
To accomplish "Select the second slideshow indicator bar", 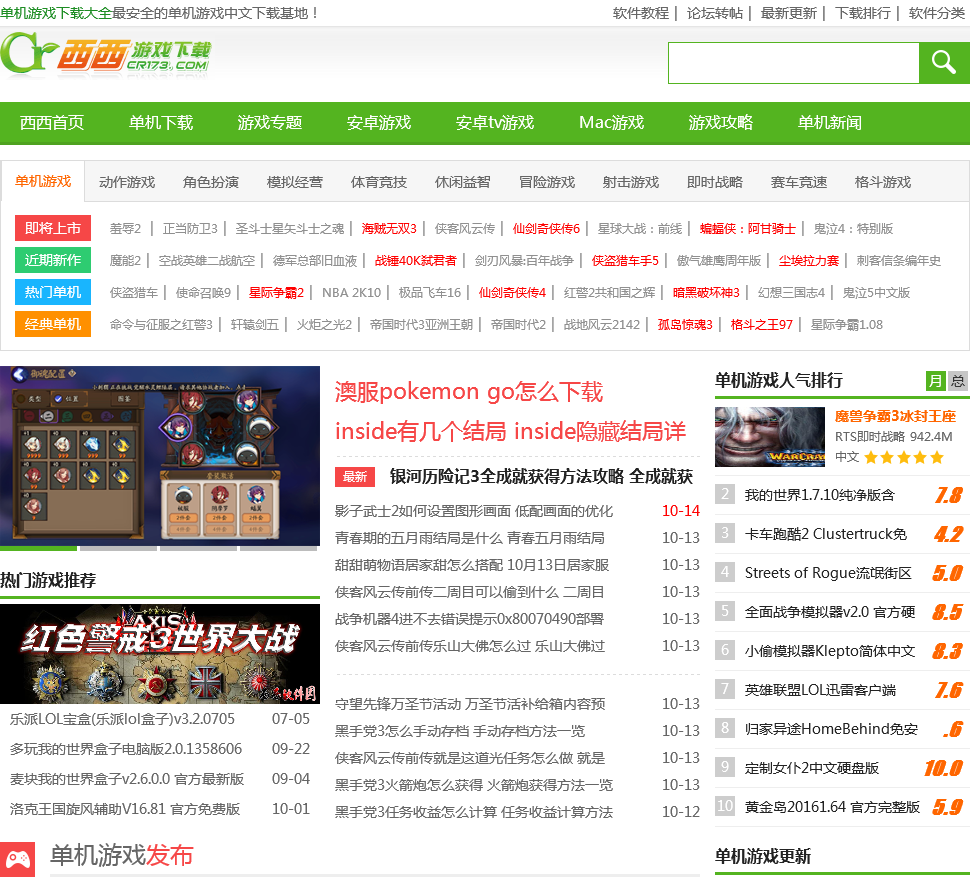I will 118,548.
